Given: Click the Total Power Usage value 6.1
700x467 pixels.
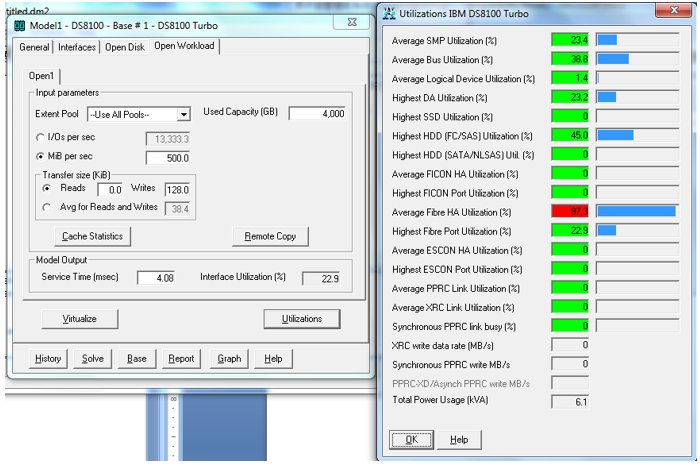Looking at the screenshot, I should pos(570,402).
